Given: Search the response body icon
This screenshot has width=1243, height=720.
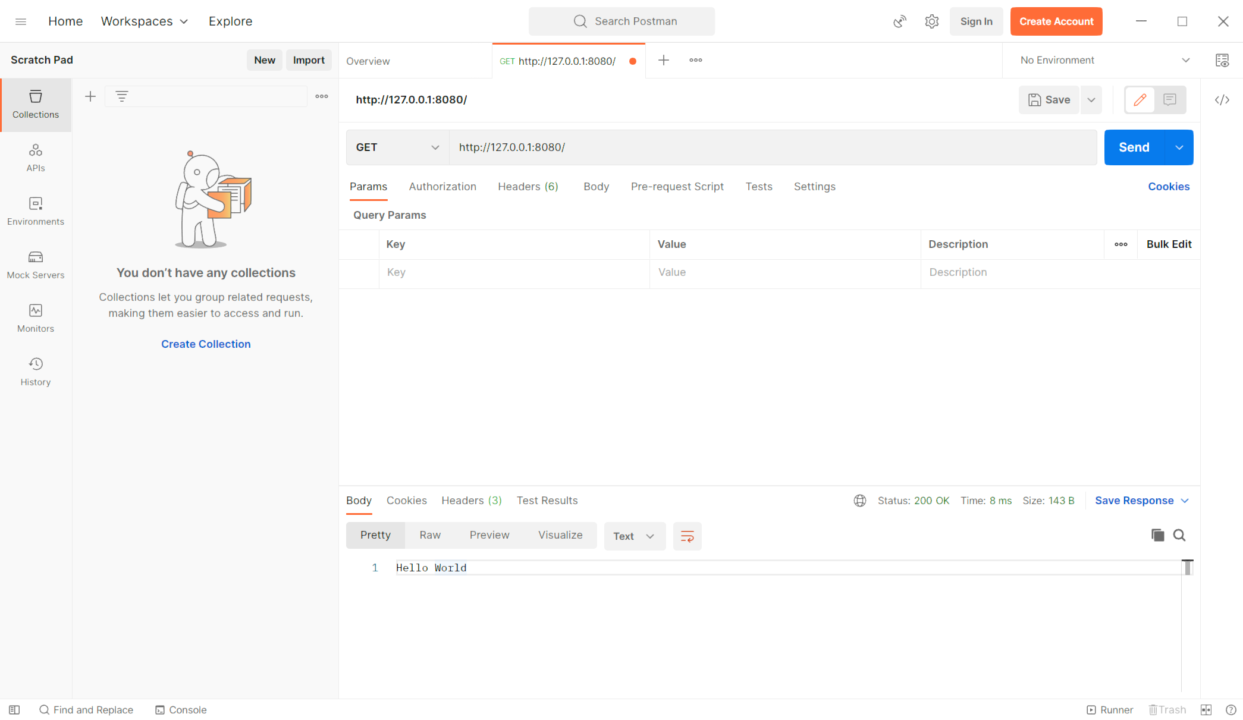Looking at the screenshot, I should (1180, 536).
